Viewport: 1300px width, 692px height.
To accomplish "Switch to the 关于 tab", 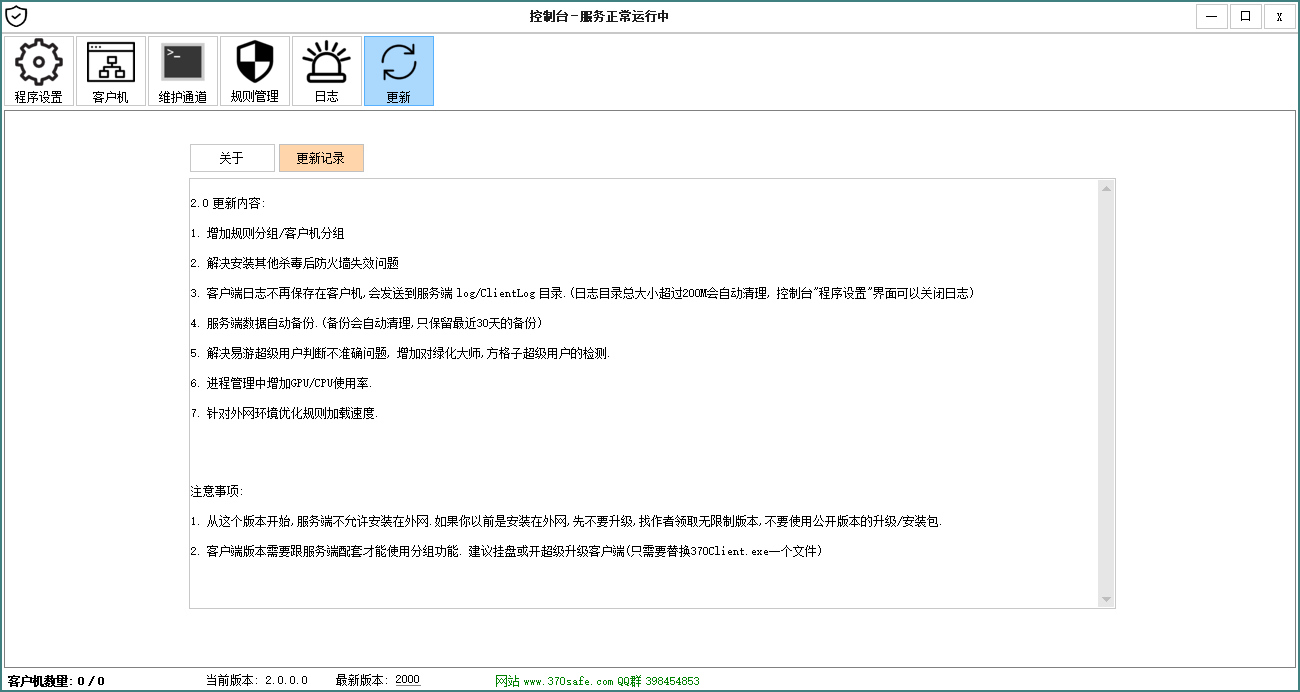I will [x=232, y=158].
